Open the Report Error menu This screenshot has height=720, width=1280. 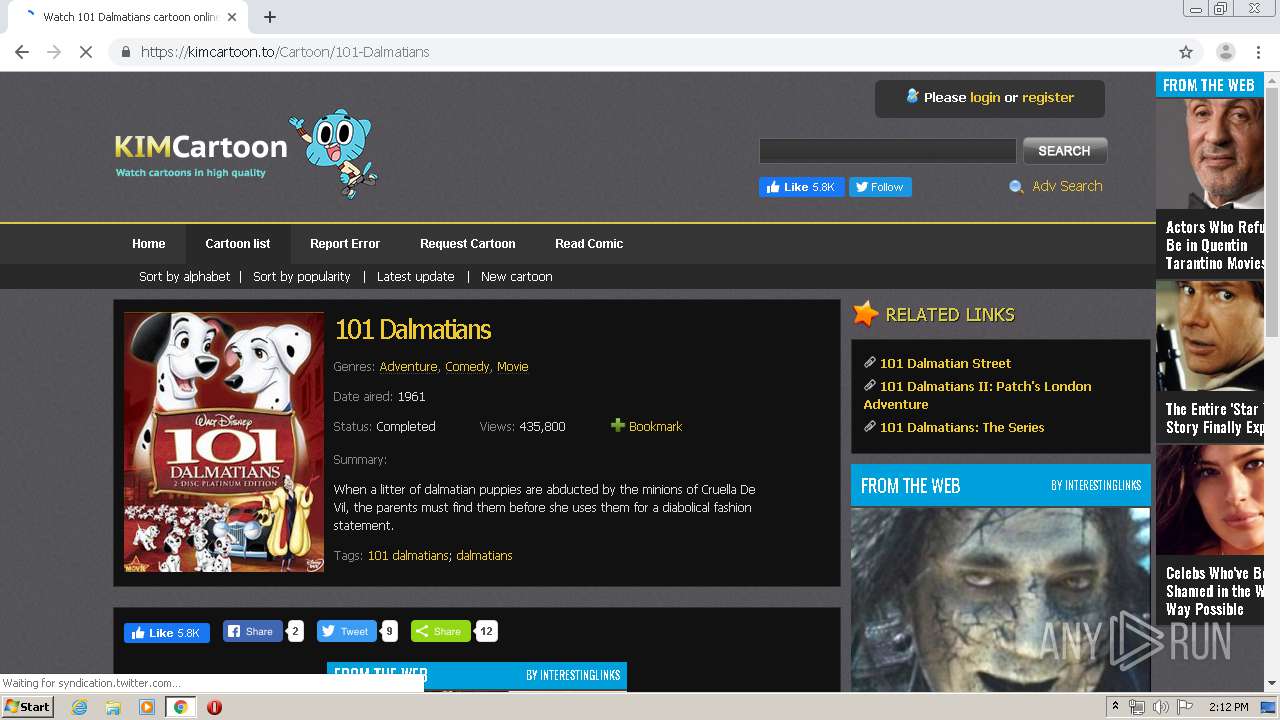[x=345, y=244]
